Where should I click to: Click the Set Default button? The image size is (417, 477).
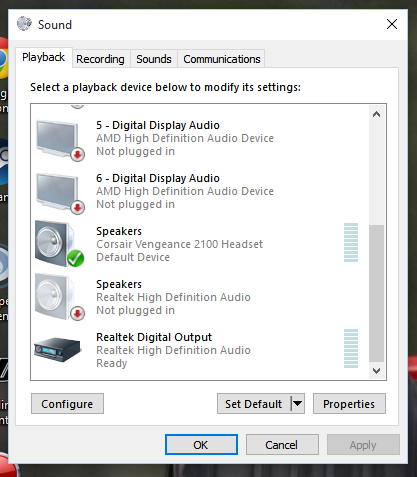click(254, 404)
